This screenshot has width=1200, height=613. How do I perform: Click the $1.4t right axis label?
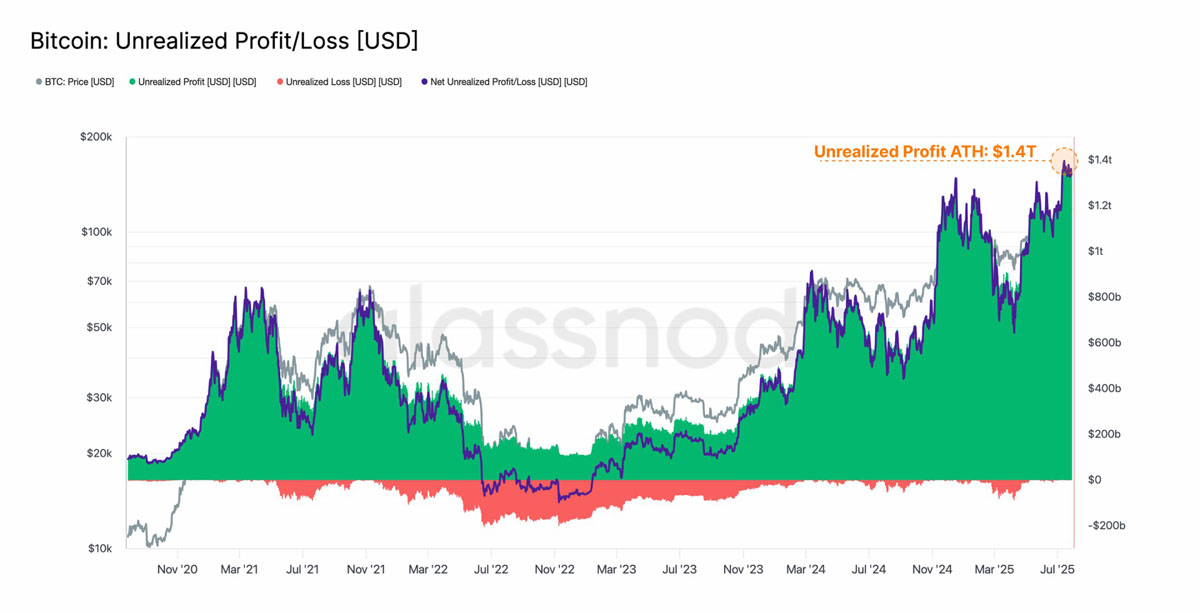1100,160
